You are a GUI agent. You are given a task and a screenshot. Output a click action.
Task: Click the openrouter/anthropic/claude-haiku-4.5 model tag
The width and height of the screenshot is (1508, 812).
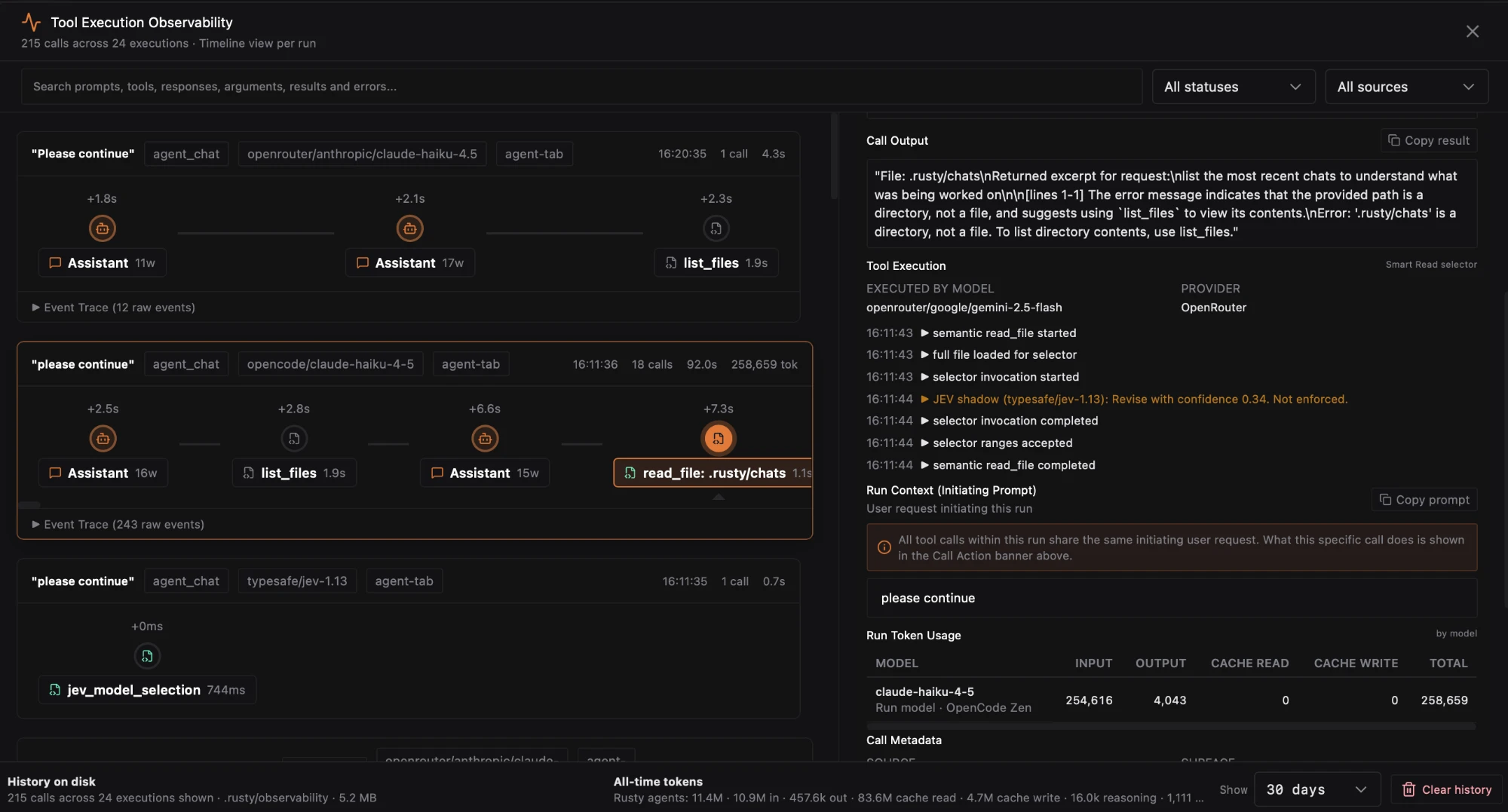(x=362, y=155)
